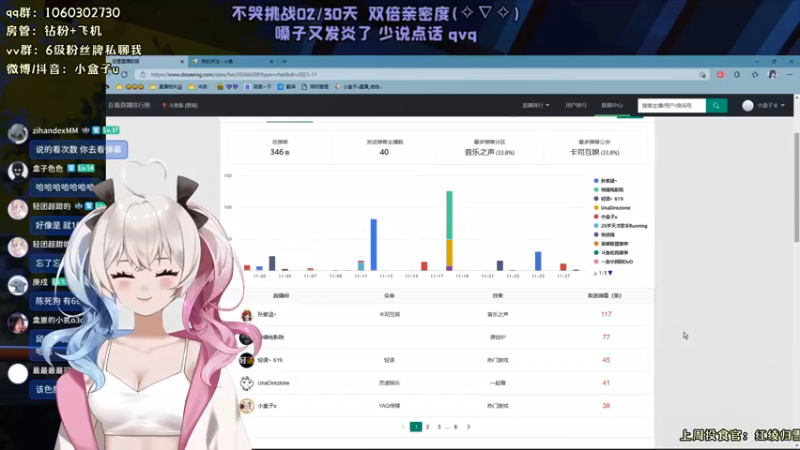
Task: Switch to the first browser tab
Action: point(146,61)
